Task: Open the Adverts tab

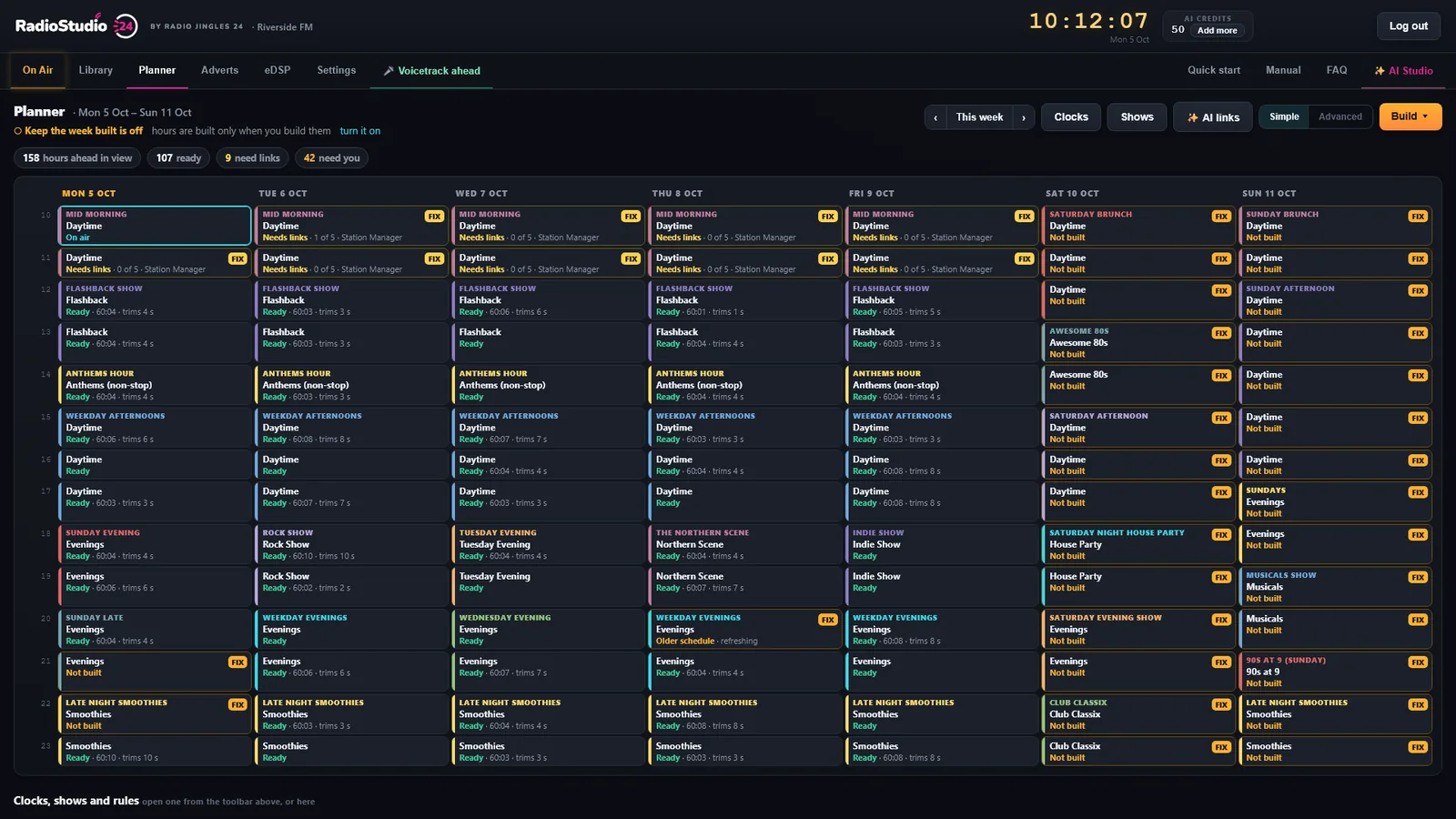Action: tap(219, 70)
